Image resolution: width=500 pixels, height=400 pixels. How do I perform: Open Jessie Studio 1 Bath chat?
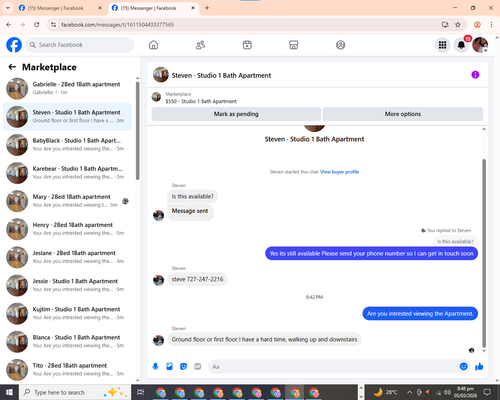[67, 285]
